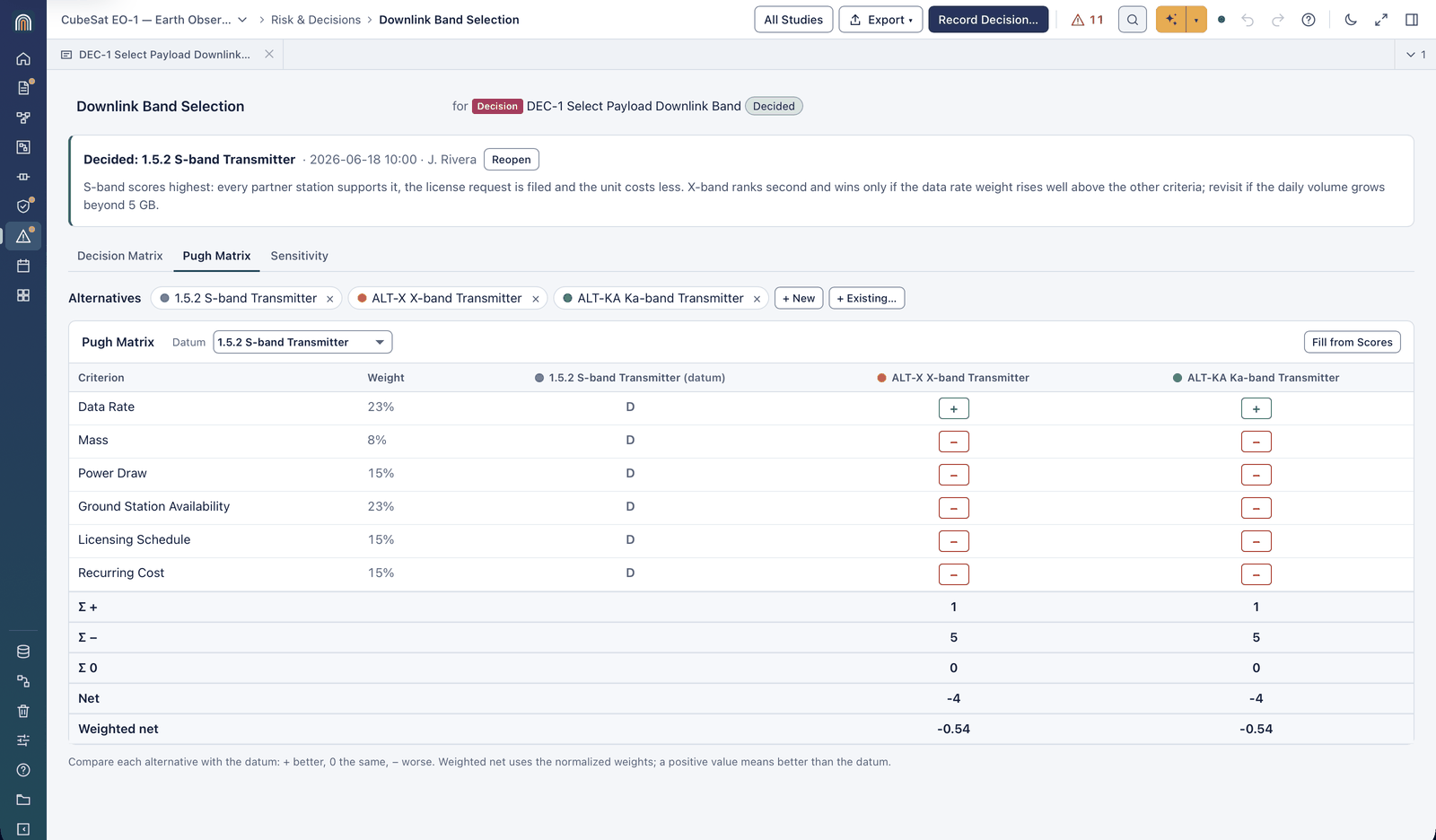Viewport: 1436px width, 840px height.
Task: Click the Reopen button
Action: point(512,160)
